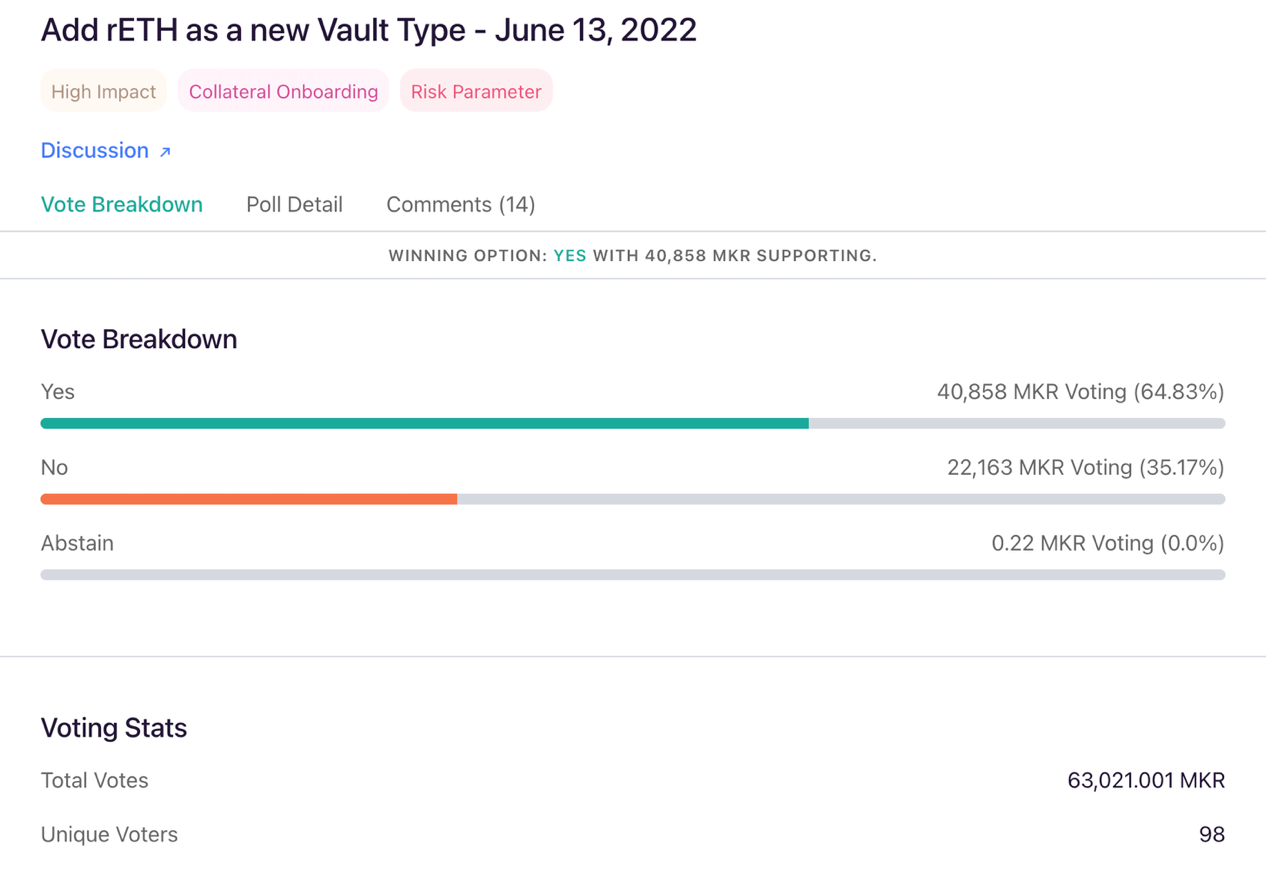The image size is (1266, 879).
Task: Click the winning option YES text
Action: click(x=570, y=256)
